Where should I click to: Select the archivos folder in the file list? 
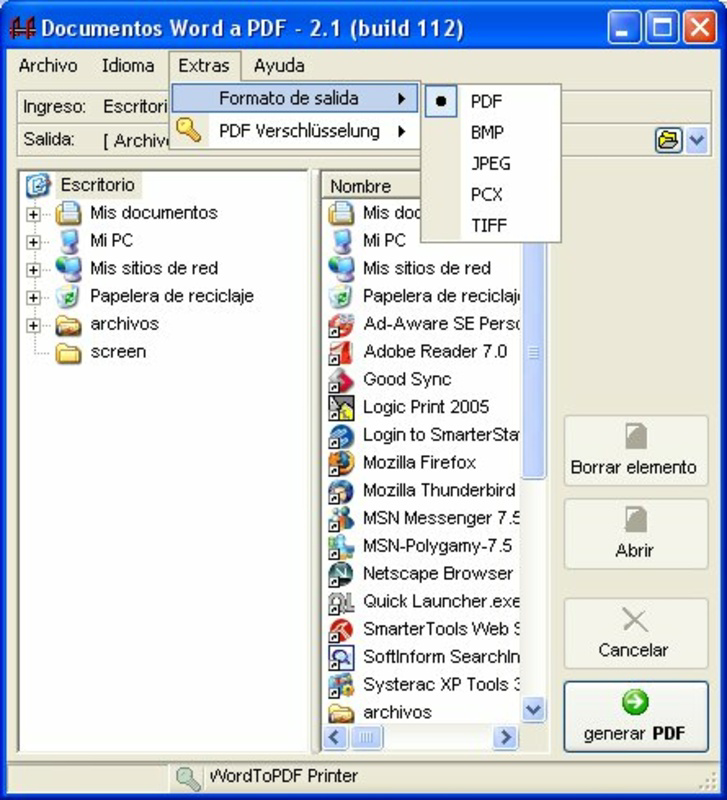coord(397,712)
